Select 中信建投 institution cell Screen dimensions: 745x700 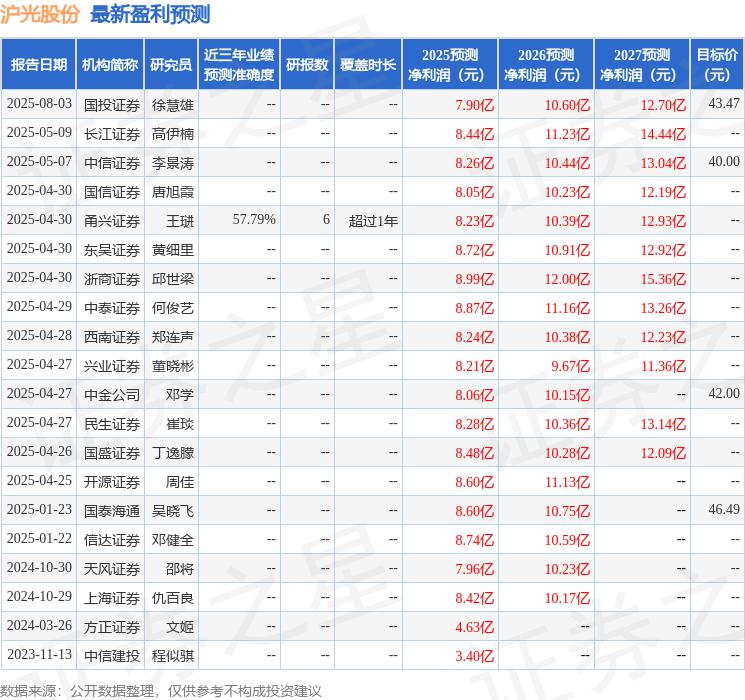[x=112, y=656]
